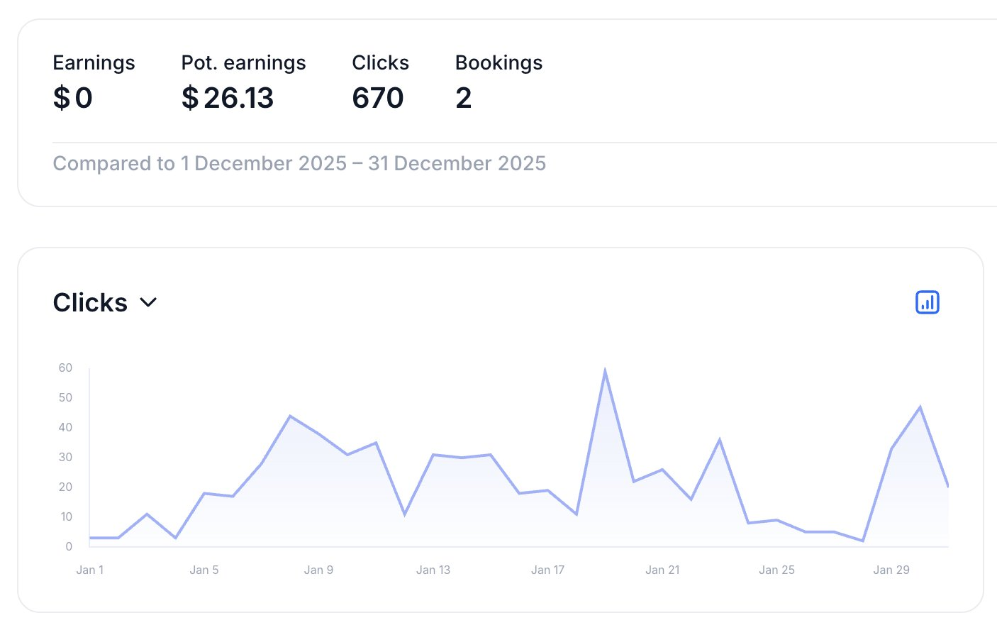Click the Jan 1 axis label
This screenshot has height=630, width=997.
(89, 570)
